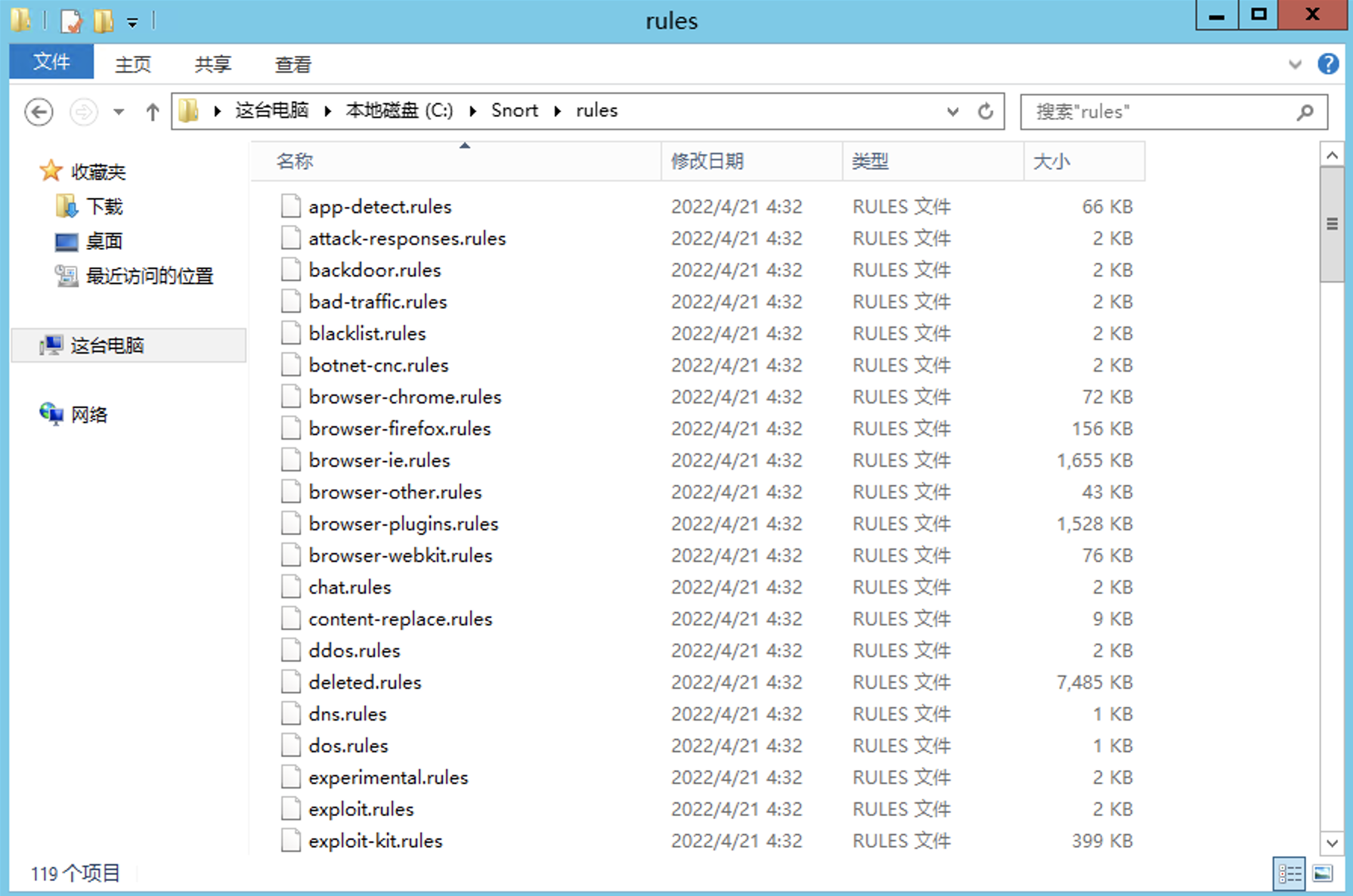Select the browser-other.rules file icon

coord(291,492)
